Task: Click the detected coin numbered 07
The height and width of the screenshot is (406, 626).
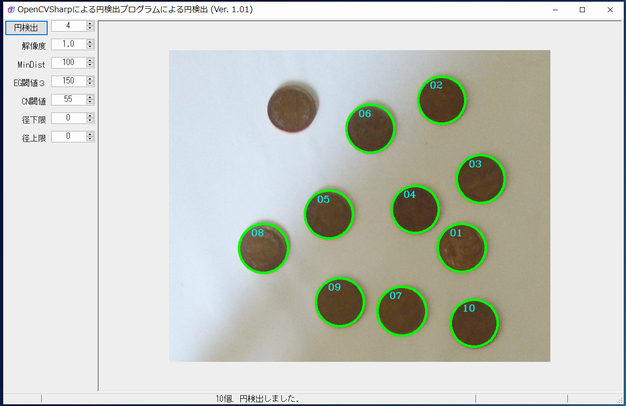Action: (402, 311)
